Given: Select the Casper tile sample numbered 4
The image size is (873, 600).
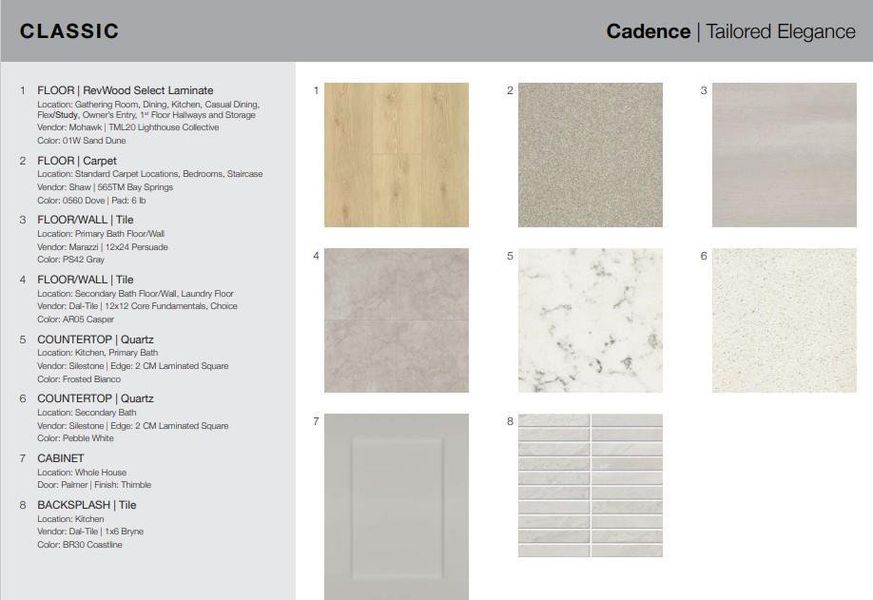Looking at the screenshot, I should click(x=396, y=320).
